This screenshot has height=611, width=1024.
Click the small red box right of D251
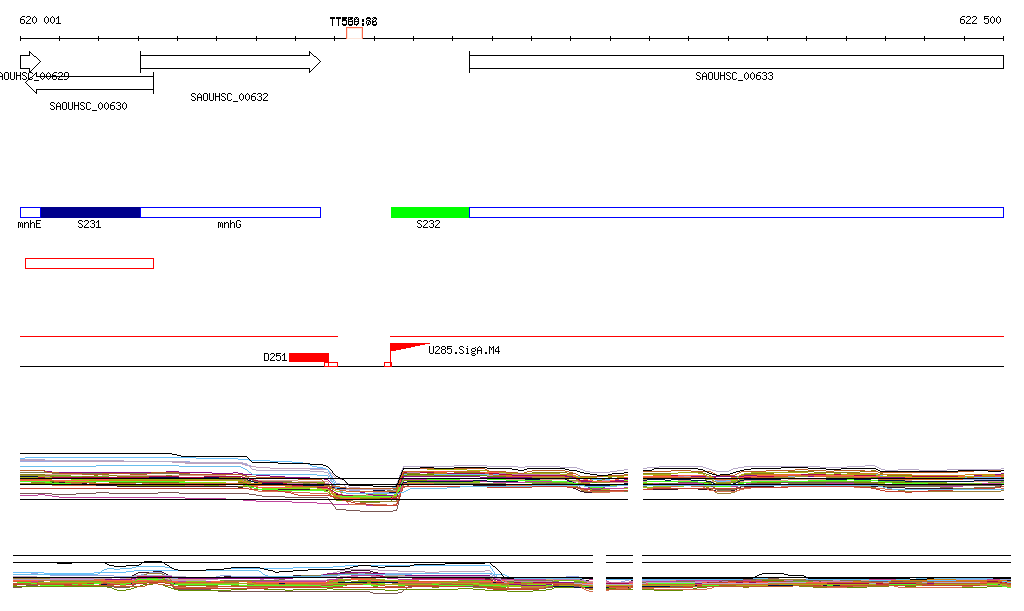[332, 364]
